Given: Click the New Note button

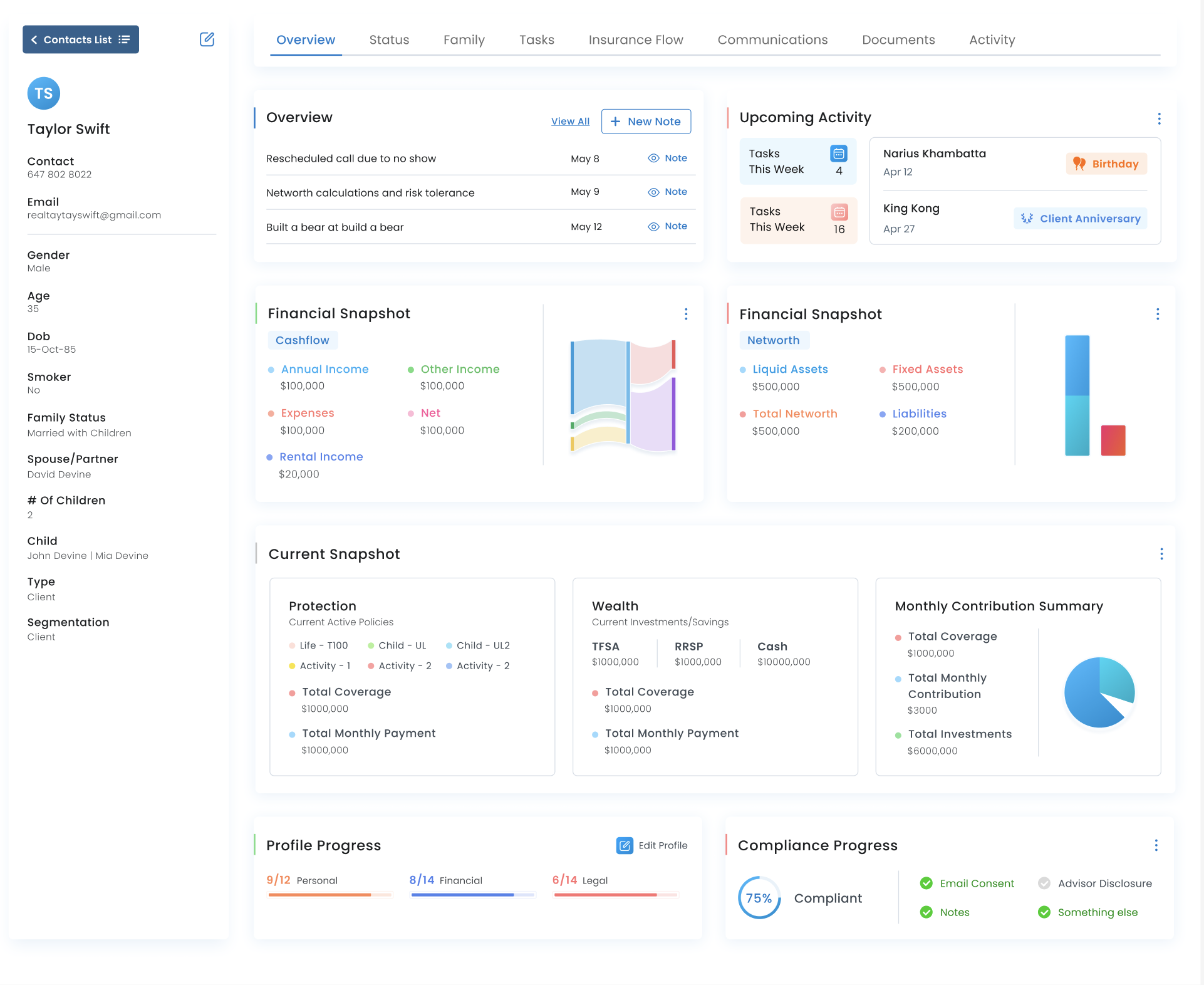Looking at the screenshot, I should pos(646,122).
